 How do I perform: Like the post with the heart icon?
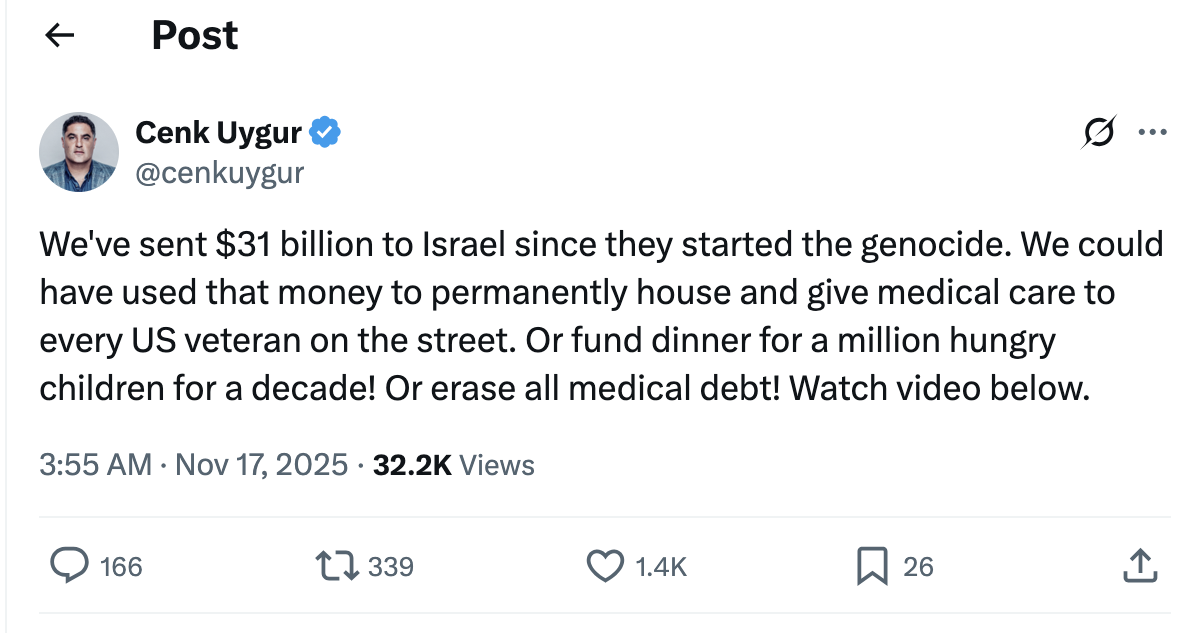[x=604, y=567]
